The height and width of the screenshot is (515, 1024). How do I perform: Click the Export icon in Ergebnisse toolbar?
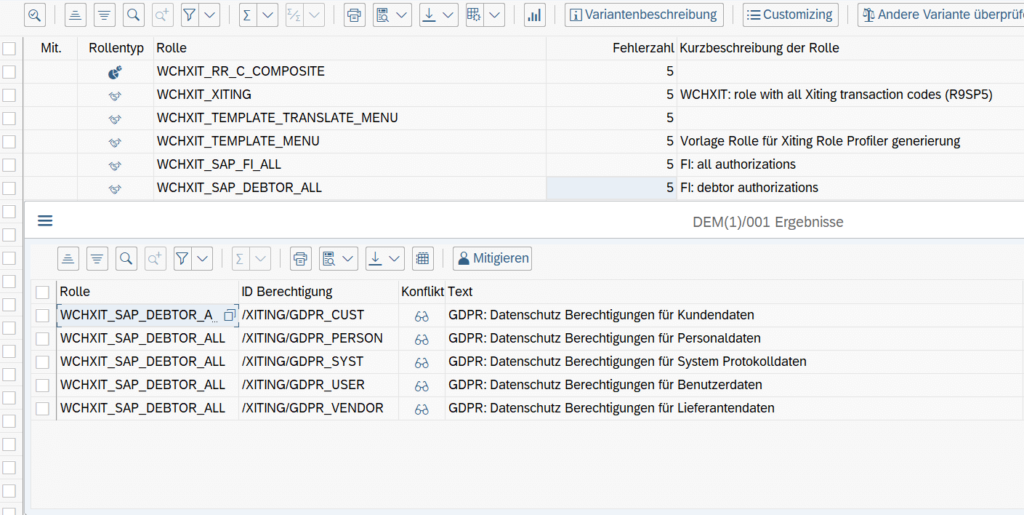374,258
